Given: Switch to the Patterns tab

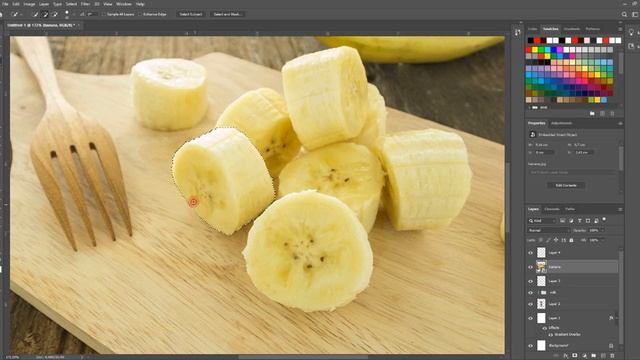Looking at the screenshot, I should coord(593,29).
